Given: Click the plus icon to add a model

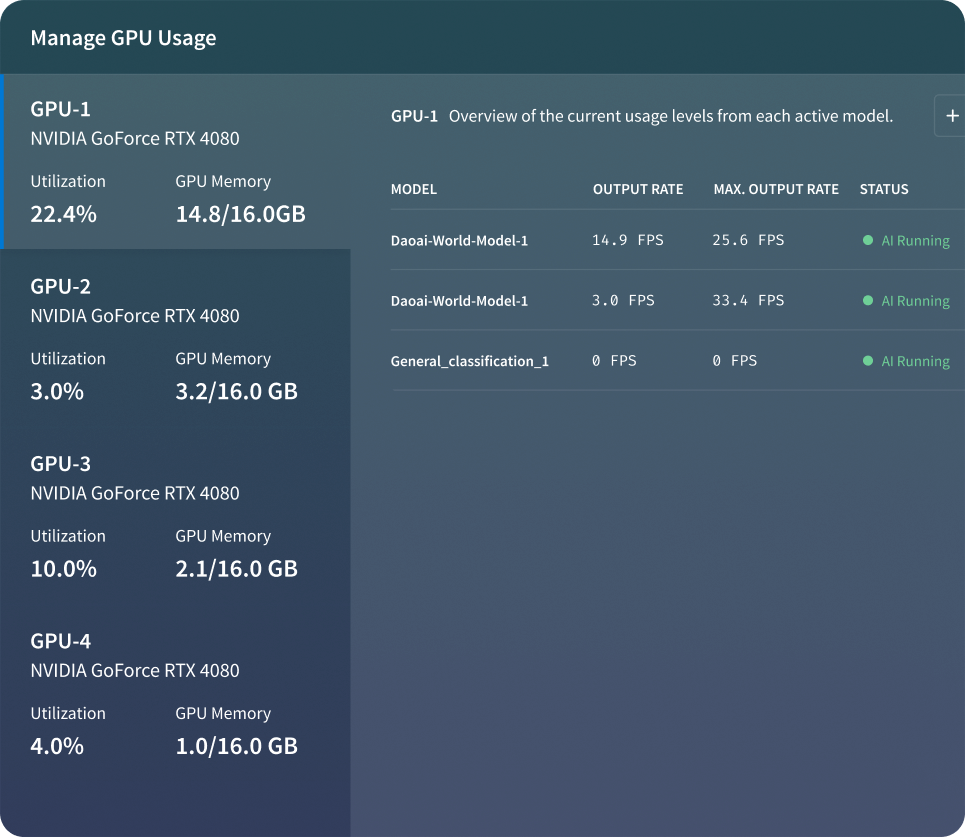Looking at the screenshot, I should point(951,115).
